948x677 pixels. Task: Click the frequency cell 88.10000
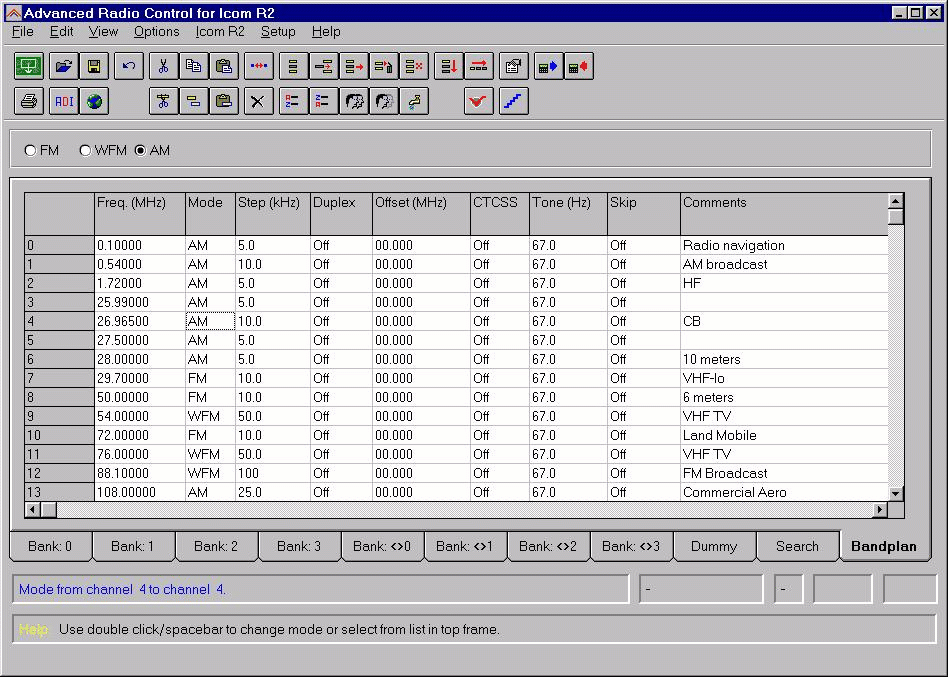pos(140,473)
